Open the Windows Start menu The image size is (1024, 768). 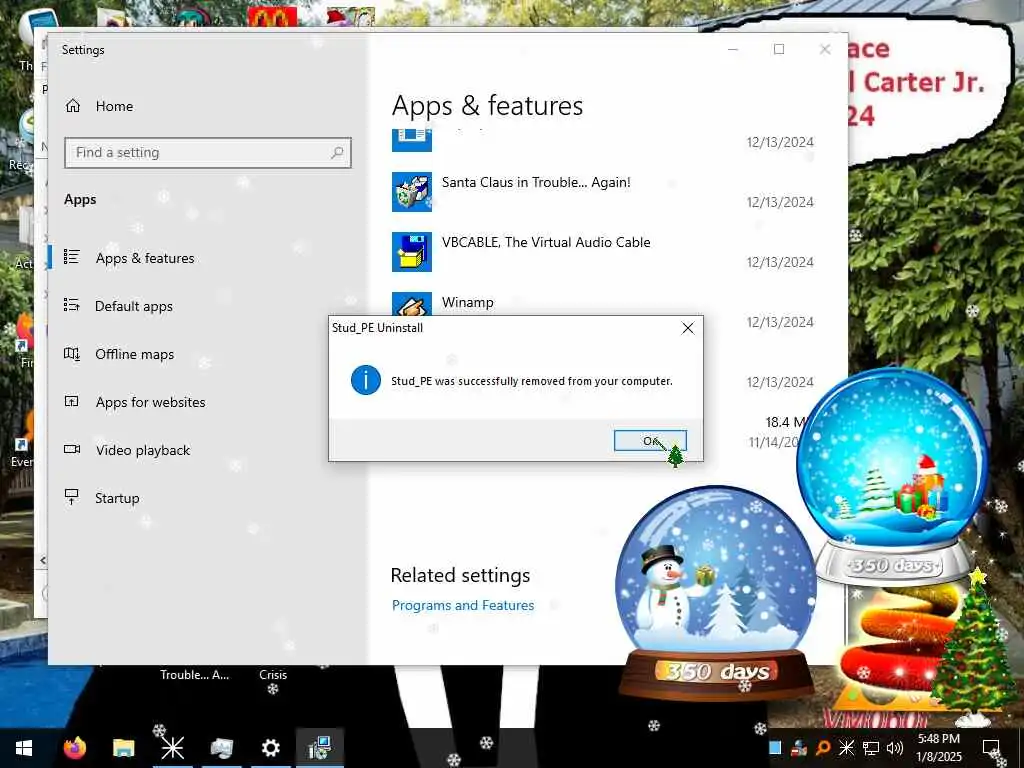24,748
